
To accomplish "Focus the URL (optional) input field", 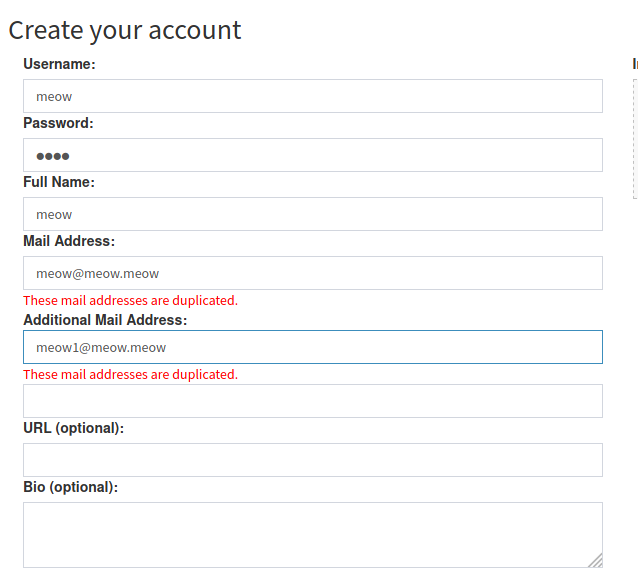I will coord(312,460).
